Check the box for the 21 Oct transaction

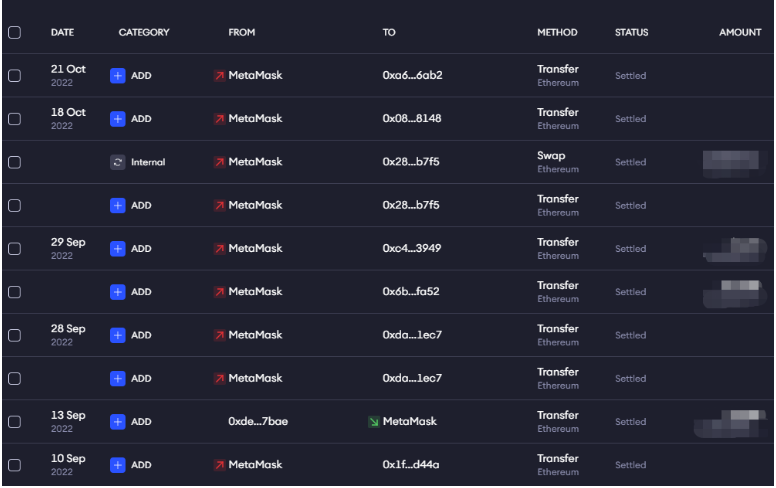14,76
